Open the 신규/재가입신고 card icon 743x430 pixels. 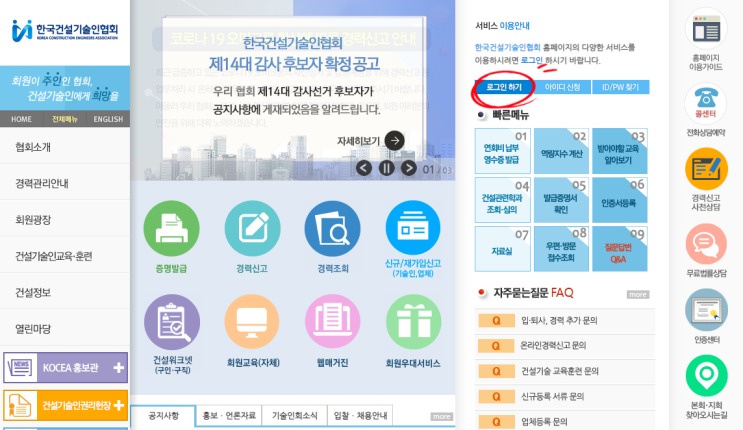click(413, 229)
